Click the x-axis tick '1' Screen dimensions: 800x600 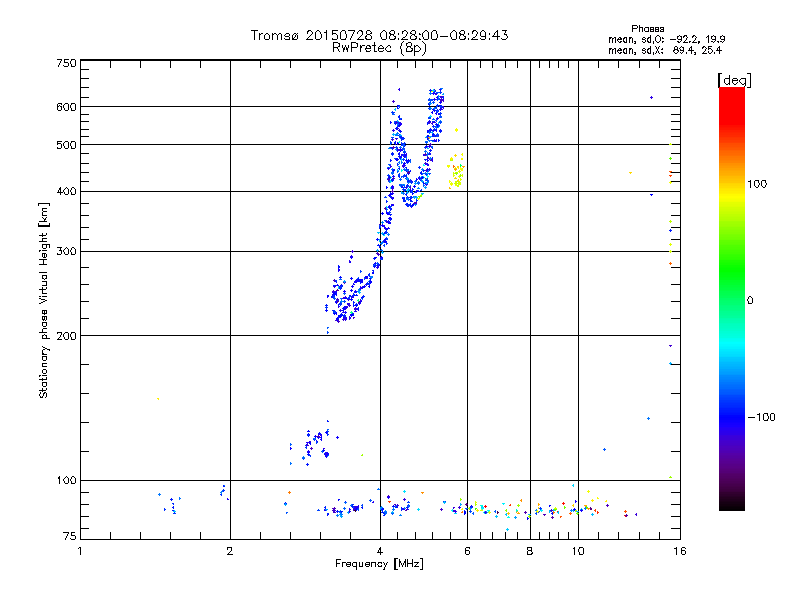coord(80,551)
